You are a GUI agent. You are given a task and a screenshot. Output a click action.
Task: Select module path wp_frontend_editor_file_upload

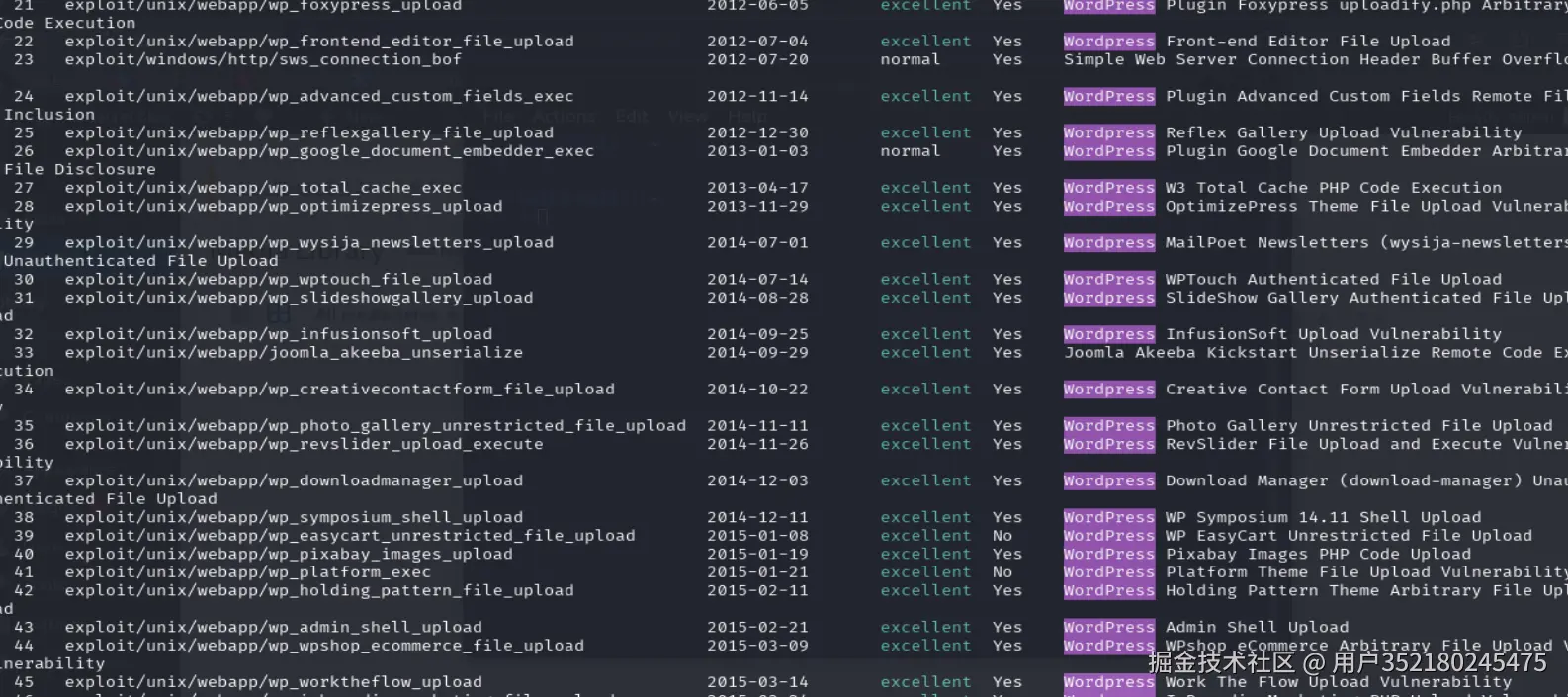(319, 42)
